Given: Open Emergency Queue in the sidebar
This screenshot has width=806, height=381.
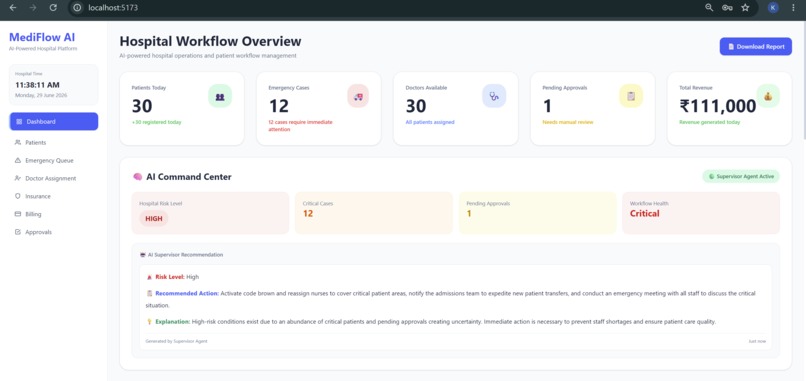Looking at the screenshot, I should [x=53, y=160].
